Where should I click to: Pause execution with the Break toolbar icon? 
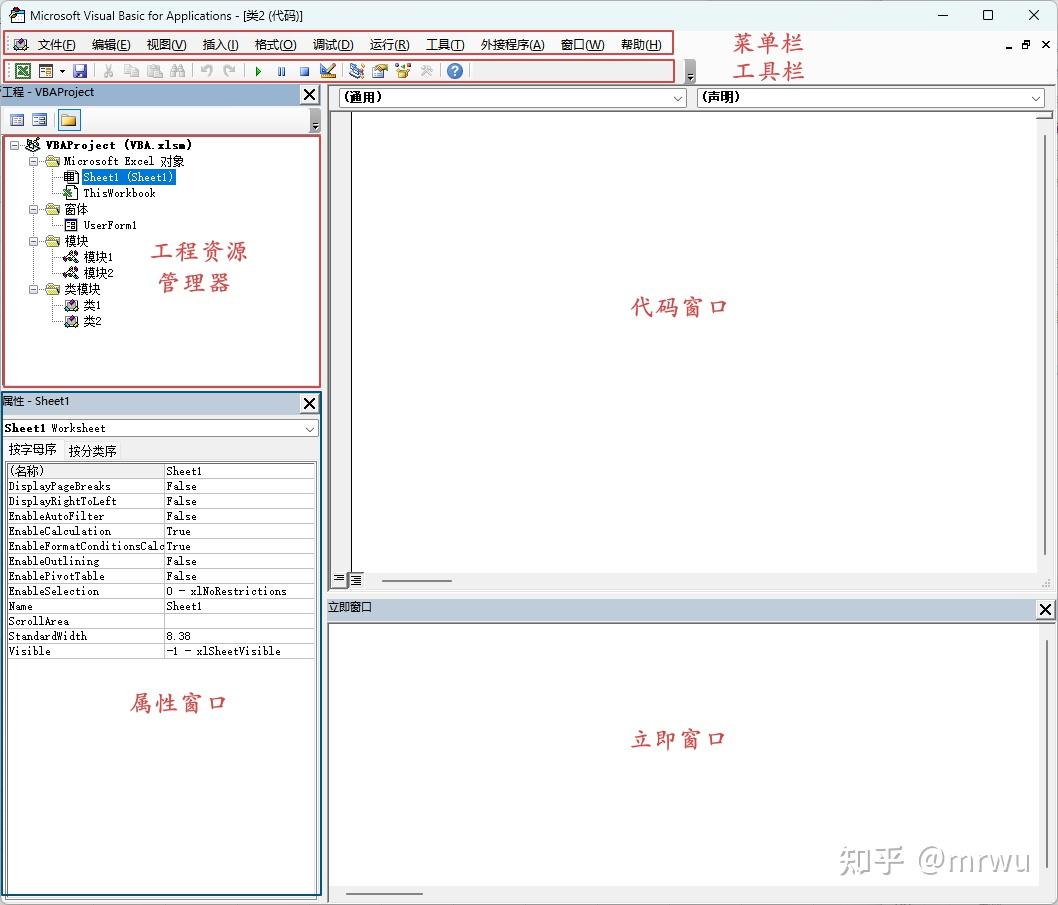point(281,70)
